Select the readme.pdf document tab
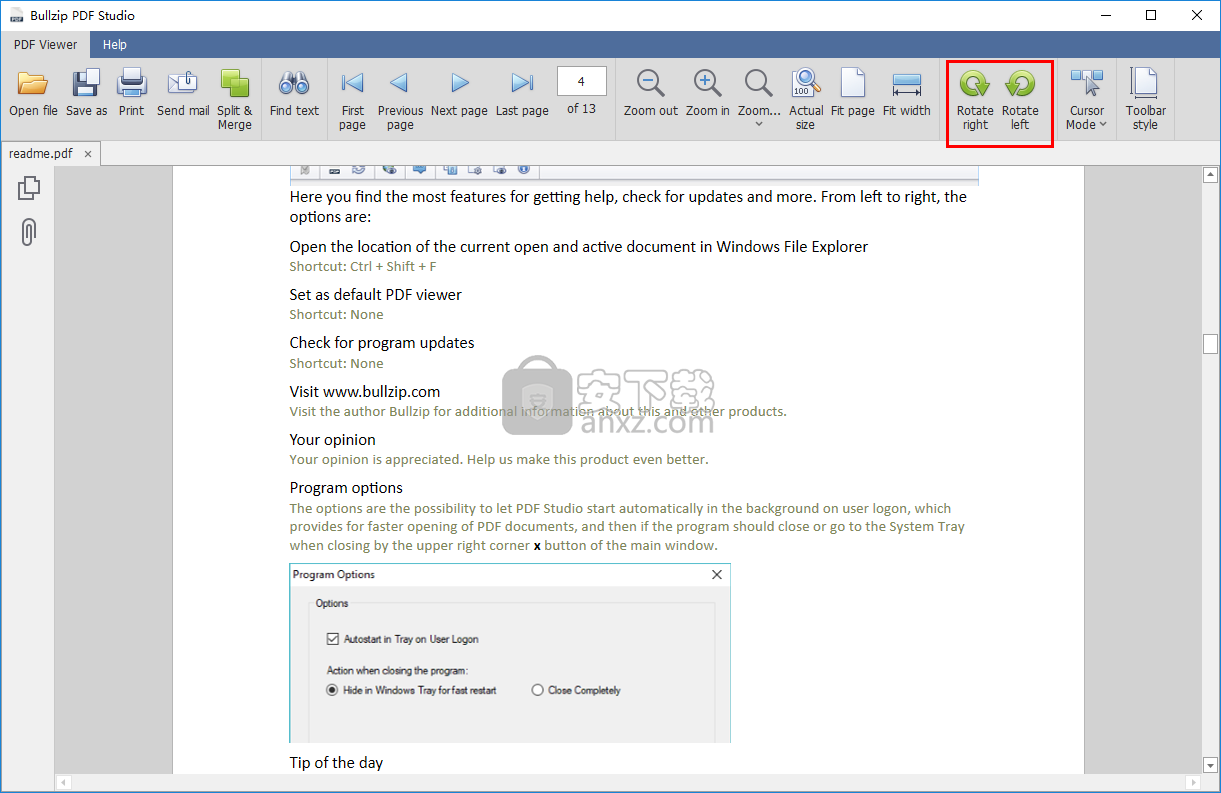This screenshot has height=793, width=1221. (x=41, y=154)
